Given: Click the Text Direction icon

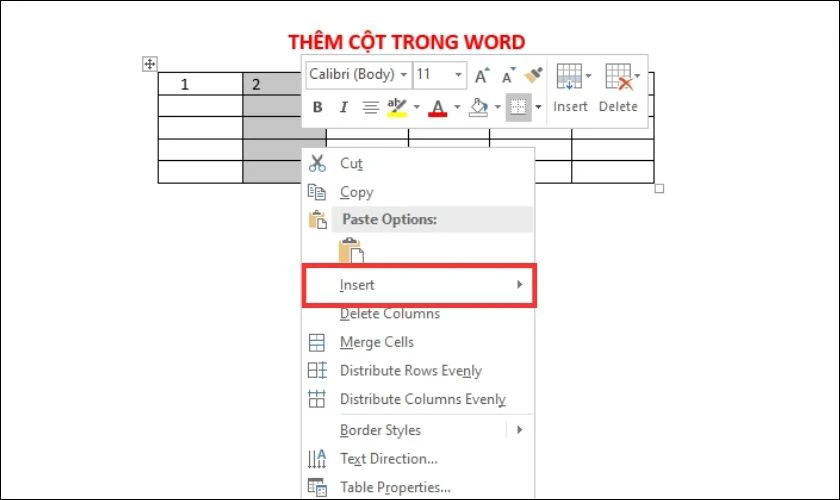Looking at the screenshot, I should point(317,459).
